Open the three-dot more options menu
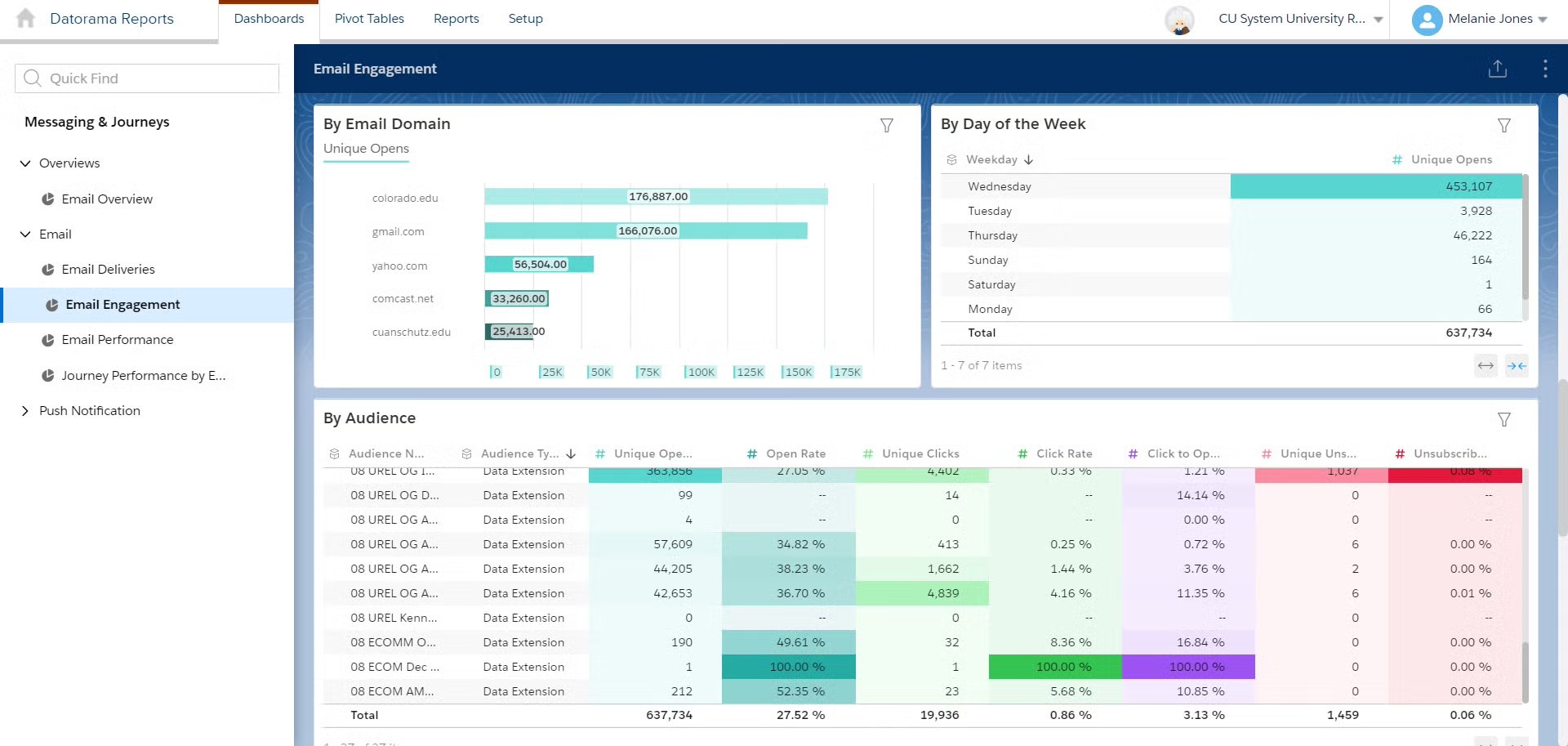The image size is (1568, 746). coord(1544,69)
